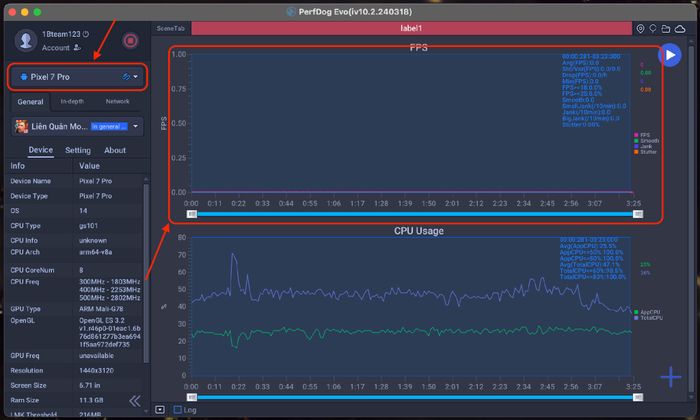Click the user profile avatar

(x=25, y=41)
